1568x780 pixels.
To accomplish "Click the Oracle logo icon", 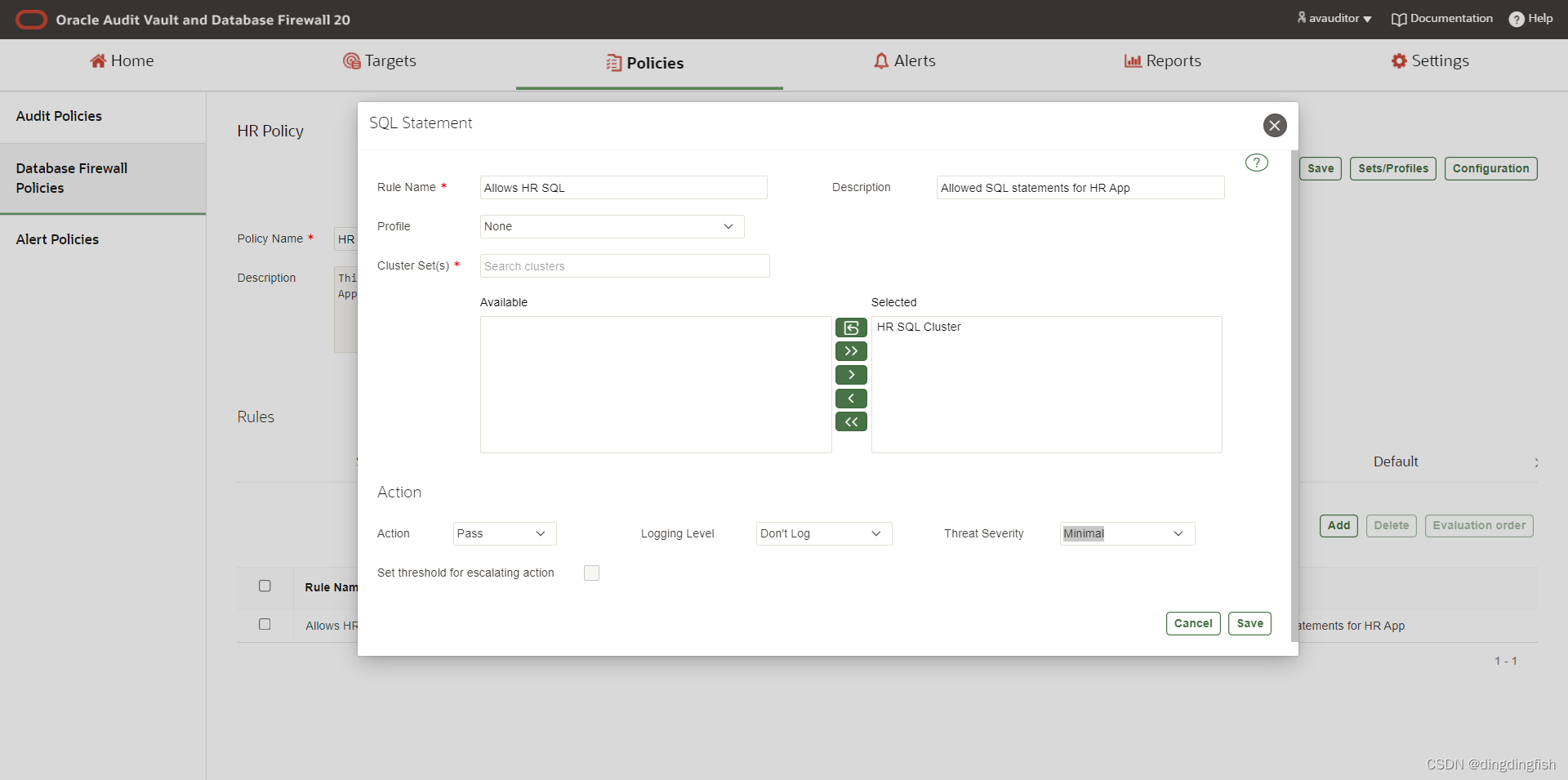I will pos(32,20).
